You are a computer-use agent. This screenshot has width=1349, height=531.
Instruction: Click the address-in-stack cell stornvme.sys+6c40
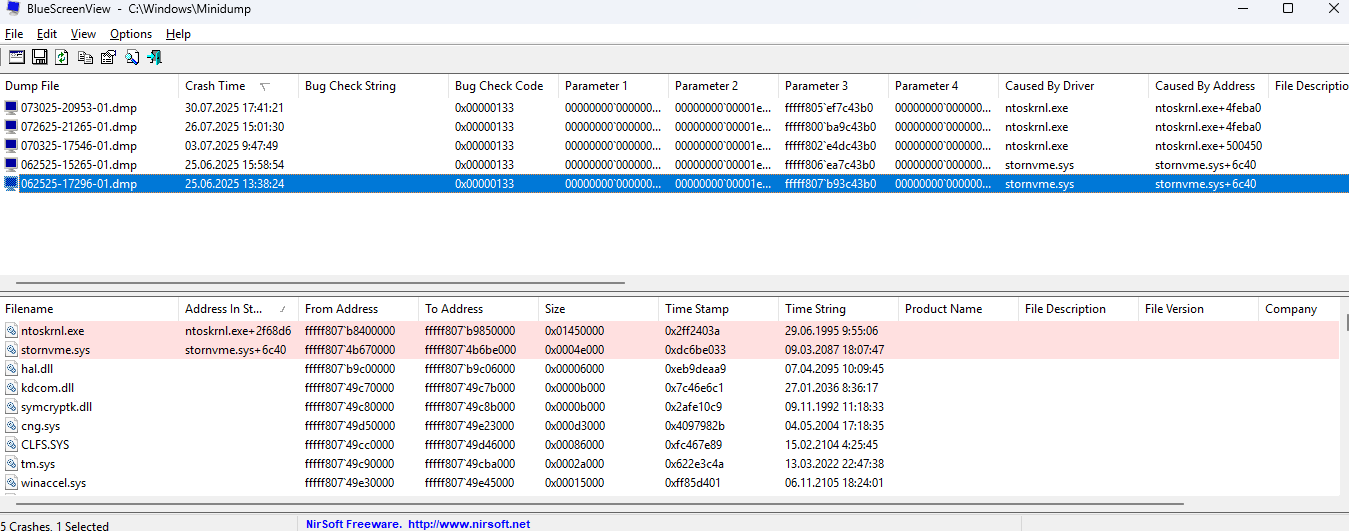pyautogui.click(x=235, y=350)
